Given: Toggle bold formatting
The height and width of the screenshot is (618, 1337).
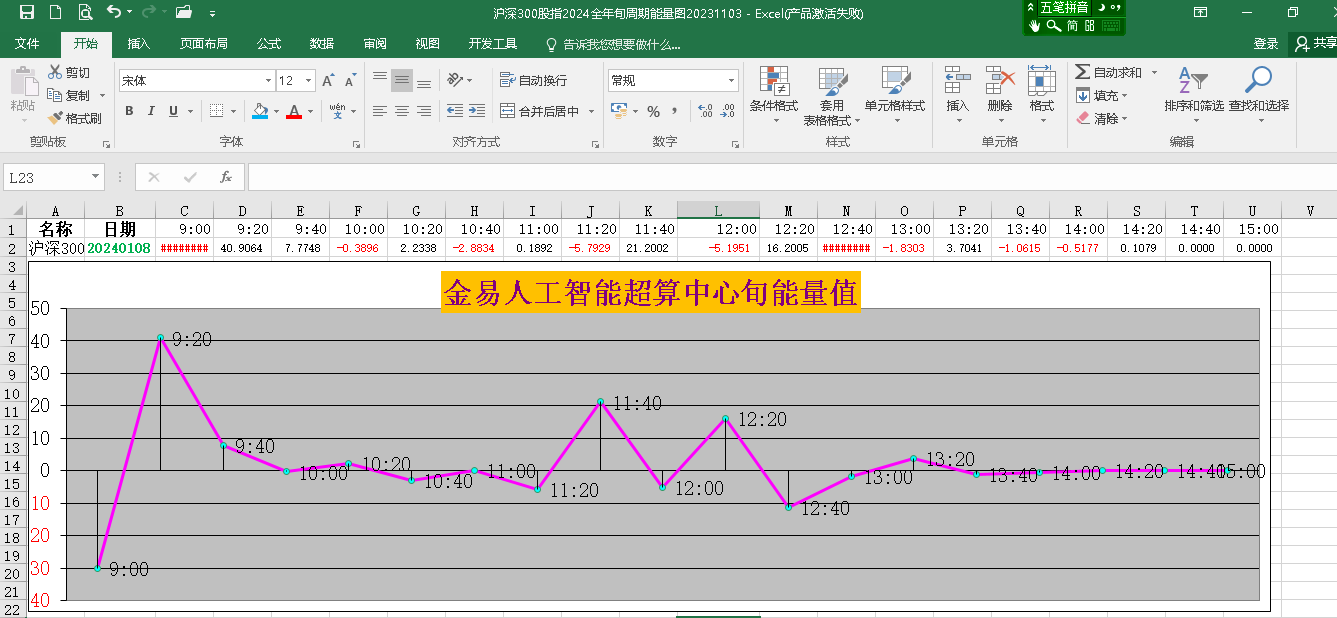Looking at the screenshot, I should coord(129,111).
